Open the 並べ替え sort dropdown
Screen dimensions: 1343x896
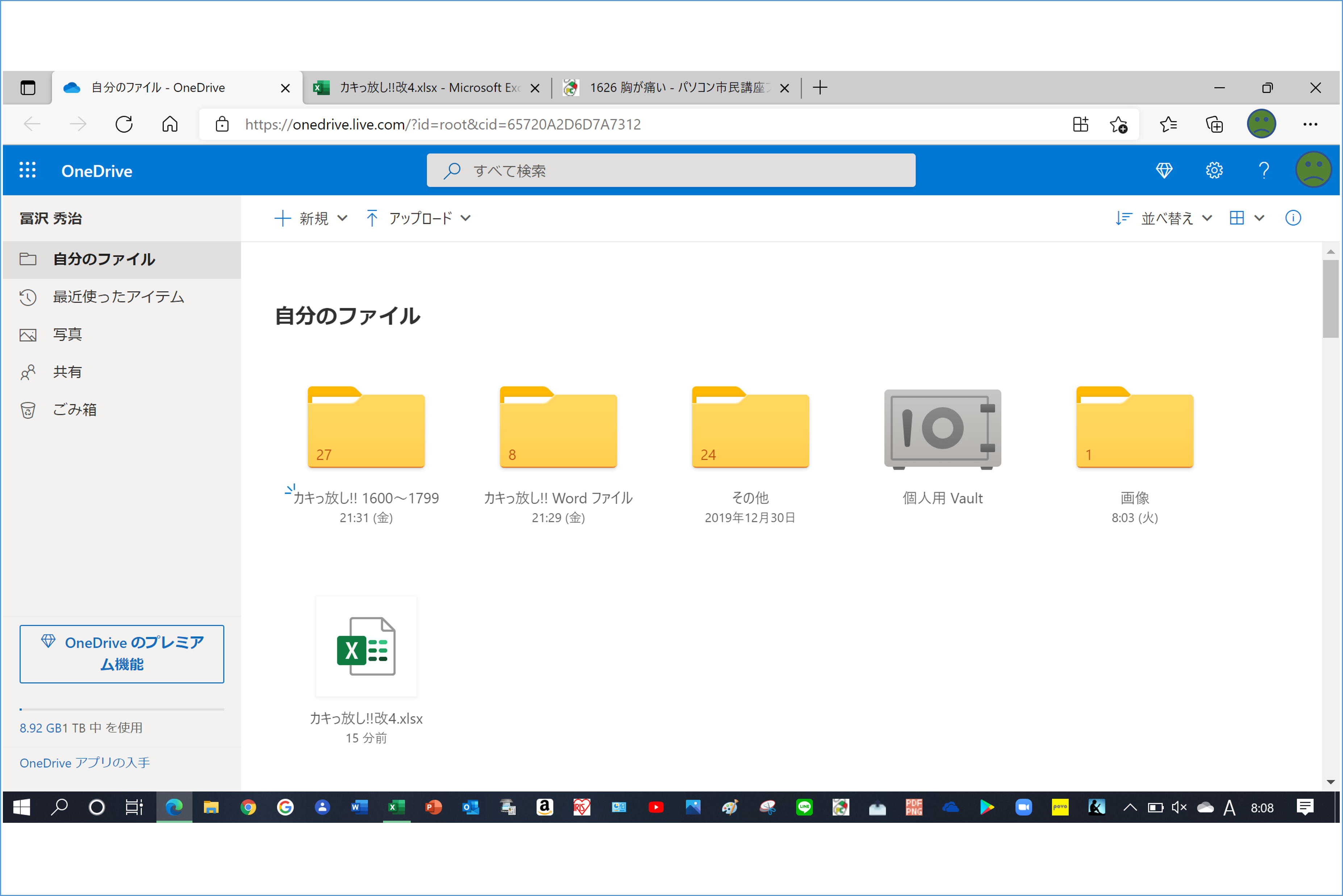tap(1164, 218)
